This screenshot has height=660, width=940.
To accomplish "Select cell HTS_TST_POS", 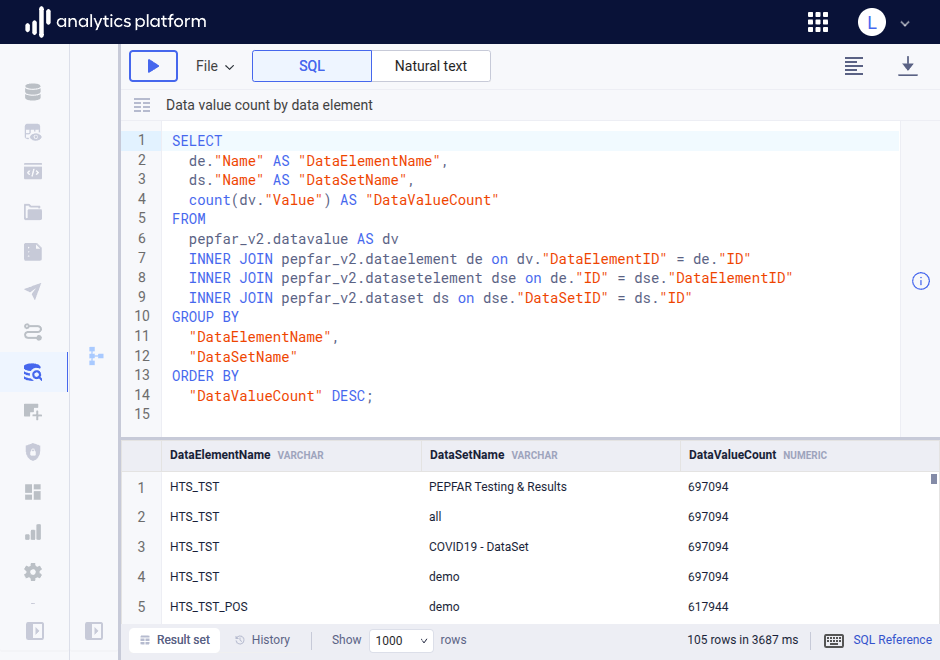I will click(x=209, y=607).
